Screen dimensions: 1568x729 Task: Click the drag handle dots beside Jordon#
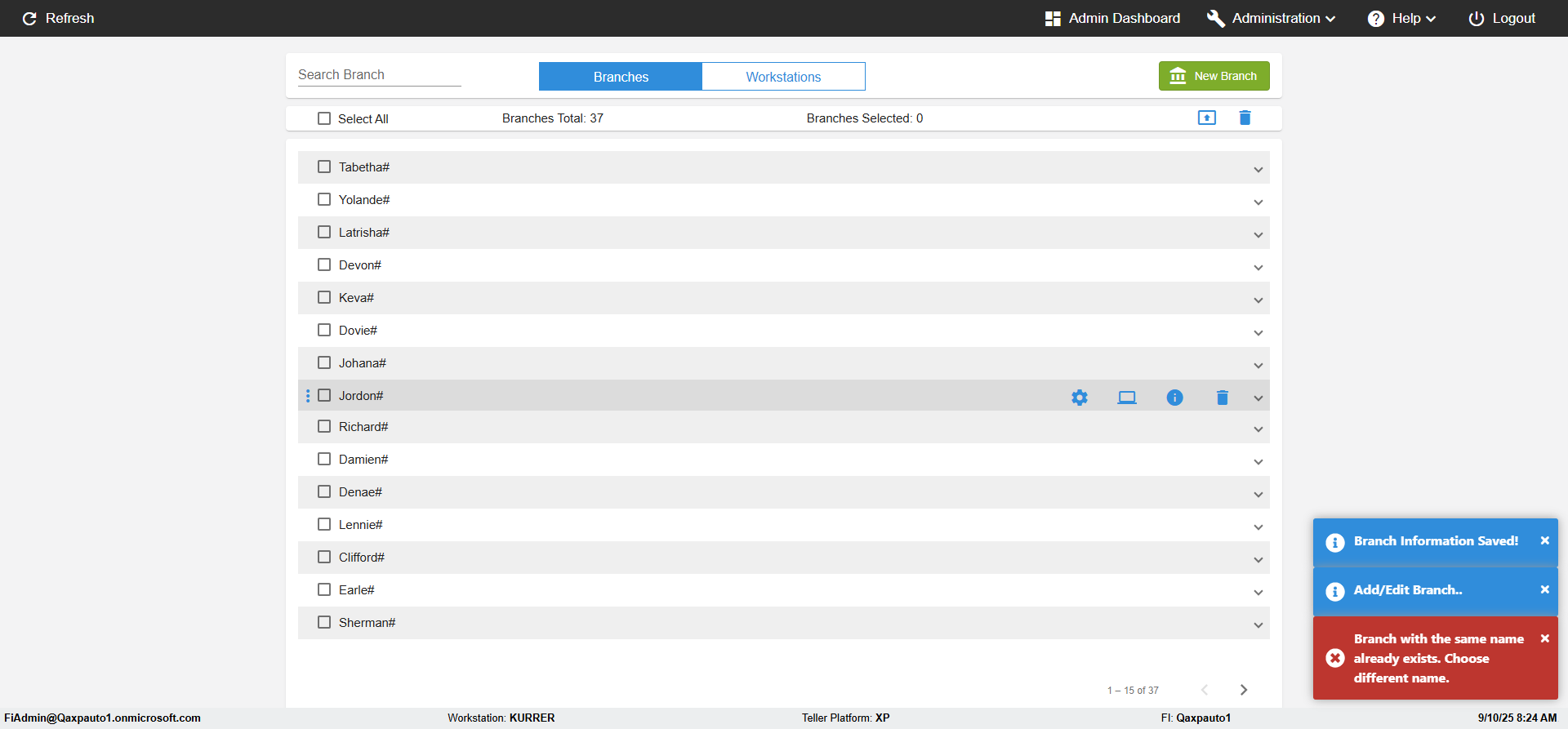(308, 396)
